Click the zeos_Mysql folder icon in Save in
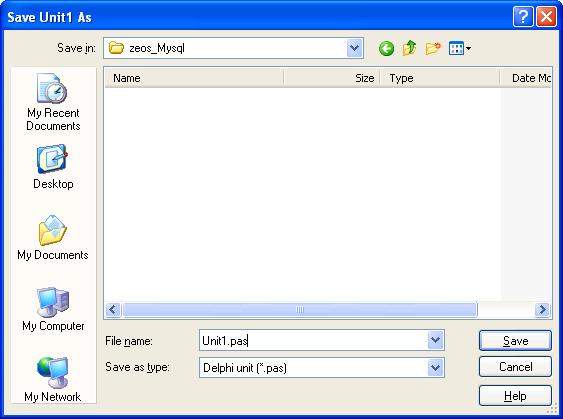Screen dimensions: 563x419 116,48
